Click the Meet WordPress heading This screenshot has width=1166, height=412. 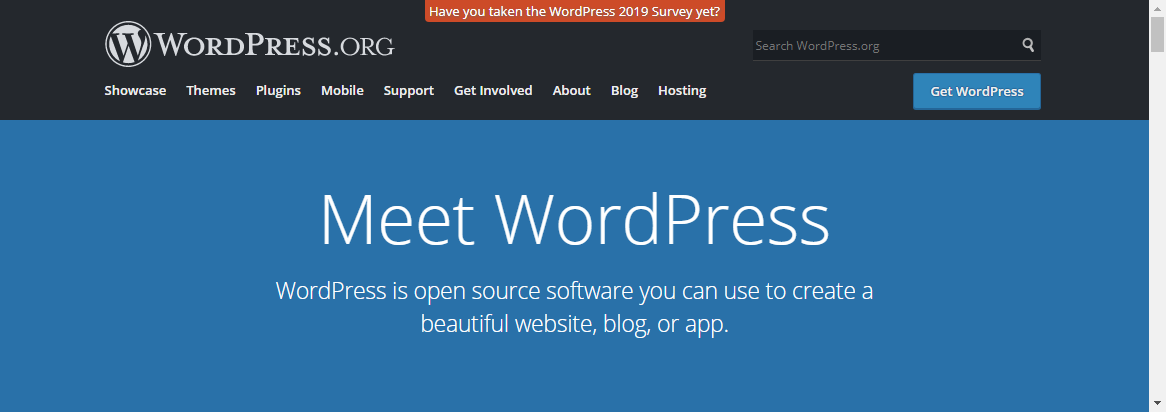tap(574, 219)
